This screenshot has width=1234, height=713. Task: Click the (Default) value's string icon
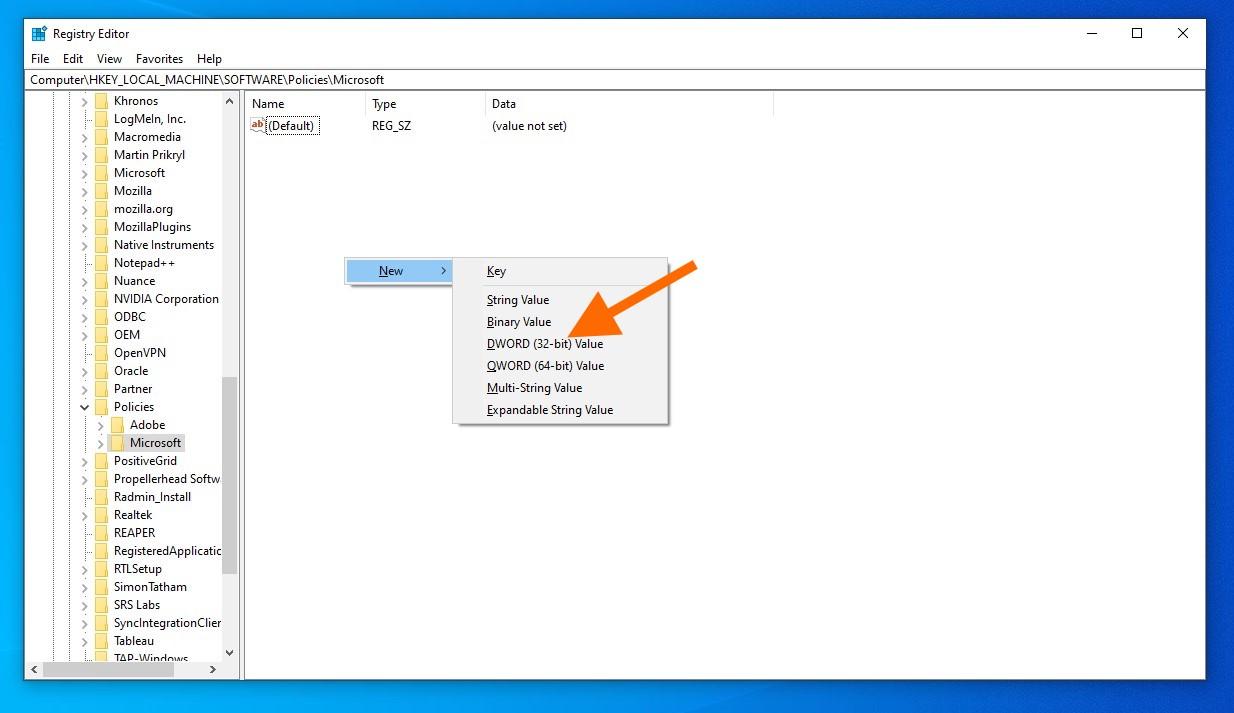(258, 125)
